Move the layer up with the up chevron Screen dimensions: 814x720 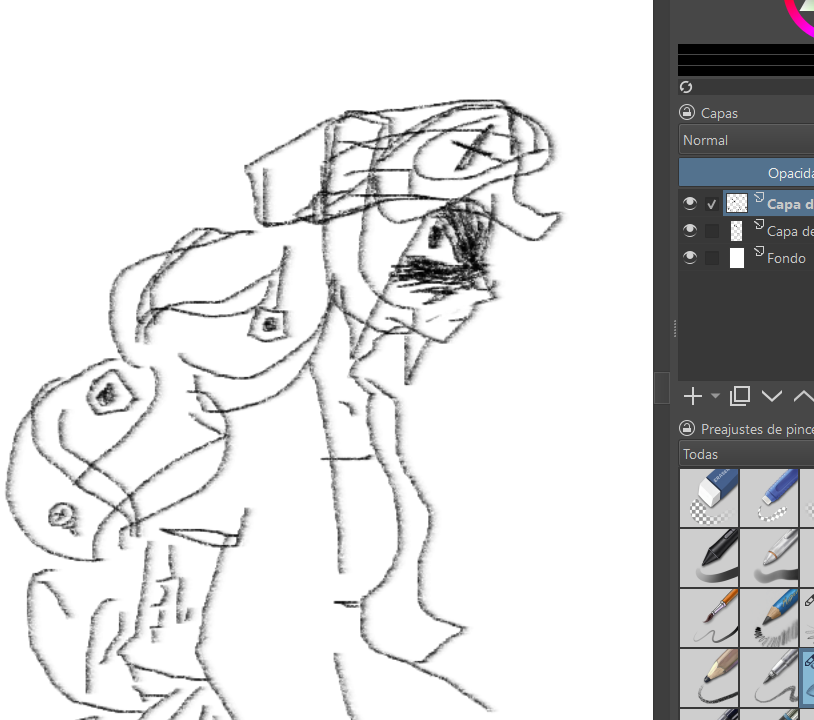(x=804, y=397)
